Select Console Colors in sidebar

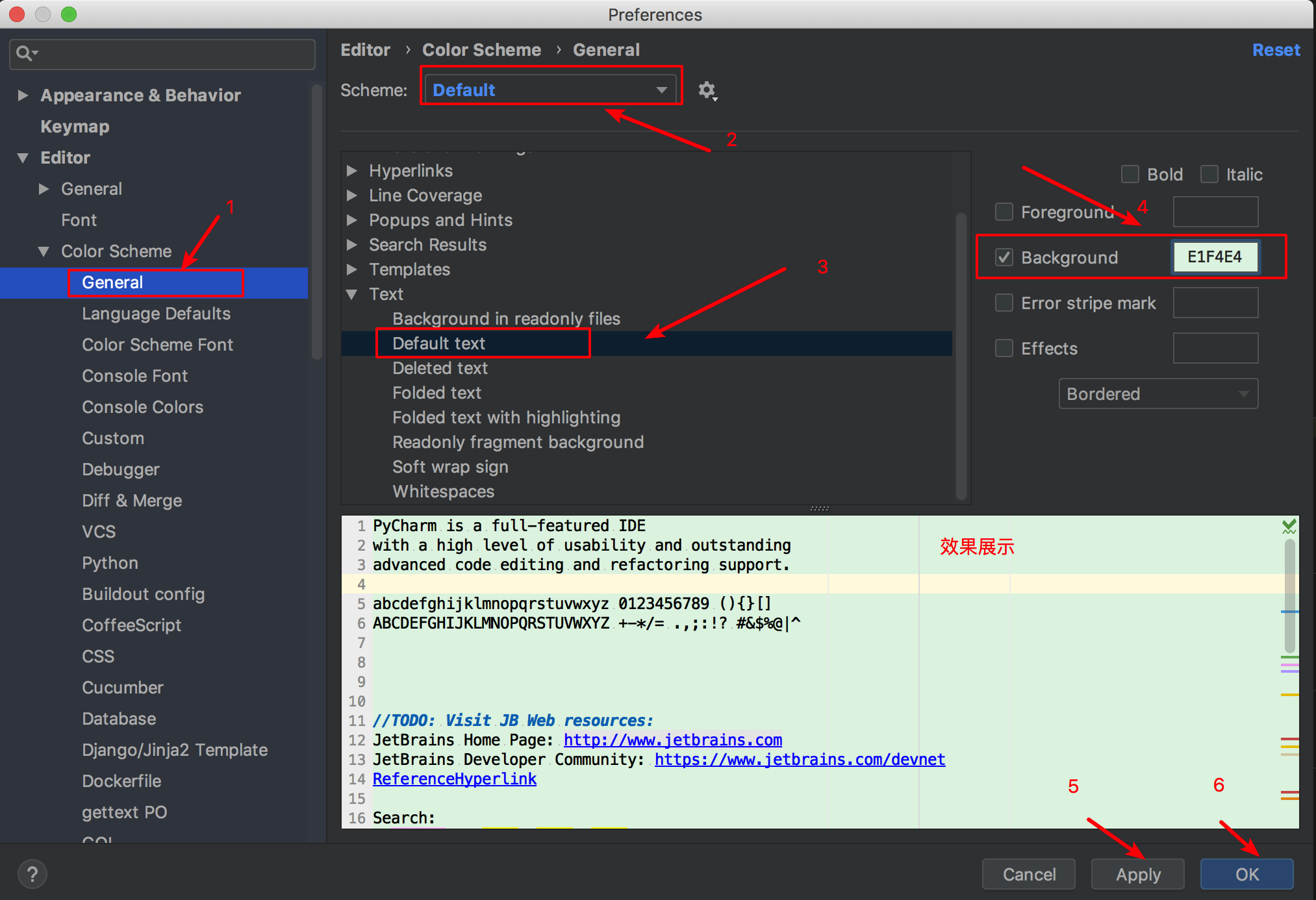[x=142, y=407]
